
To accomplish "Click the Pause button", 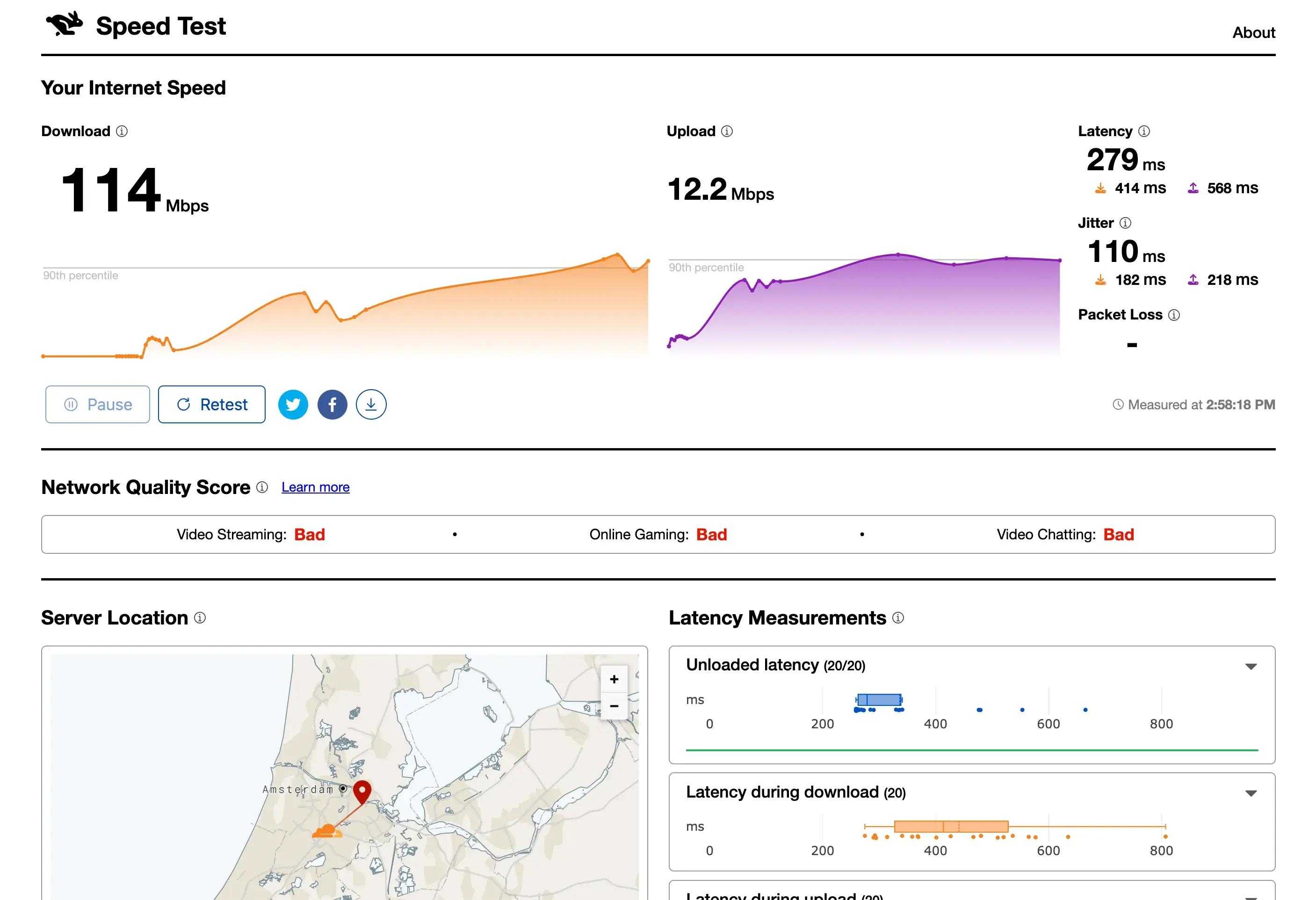I will click(97, 405).
